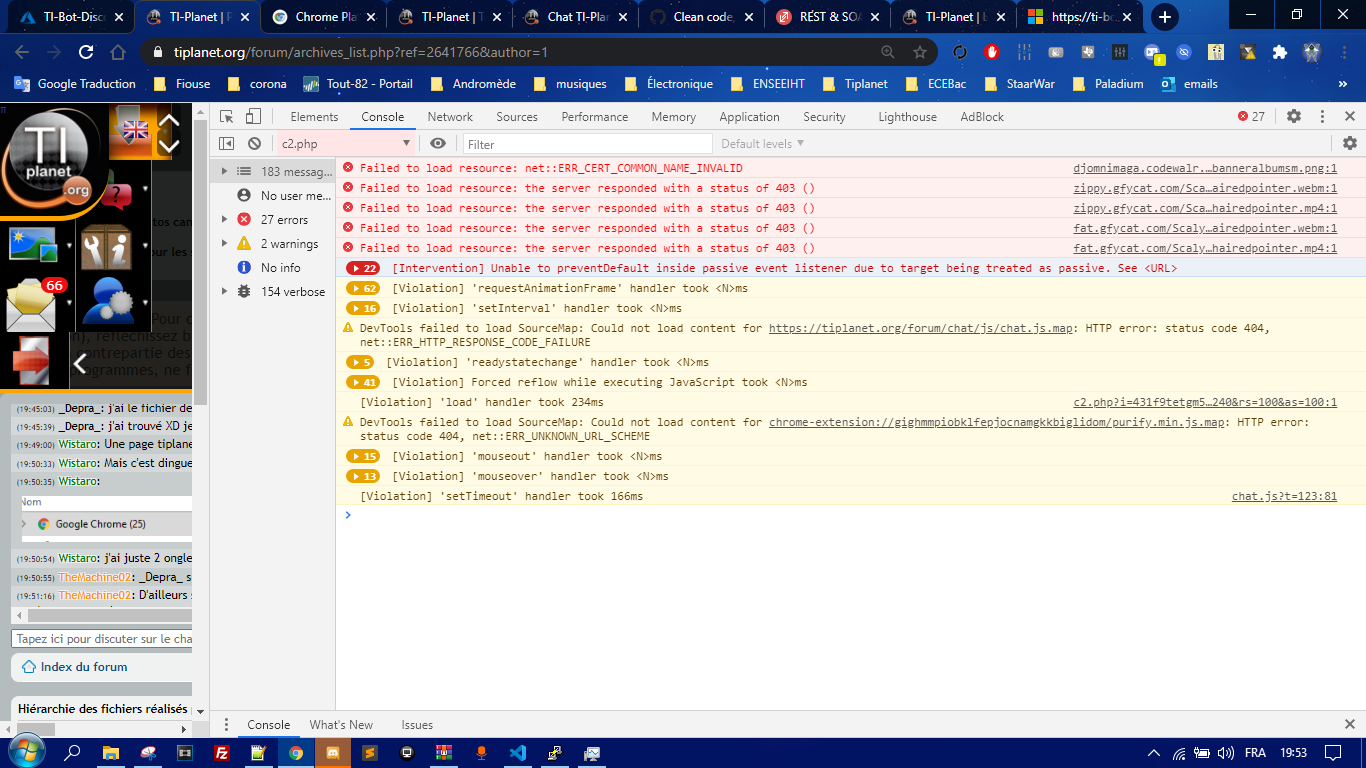Expand the 27 errors sidebar group
1366x768 pixels.
click(x=224, y=220)
